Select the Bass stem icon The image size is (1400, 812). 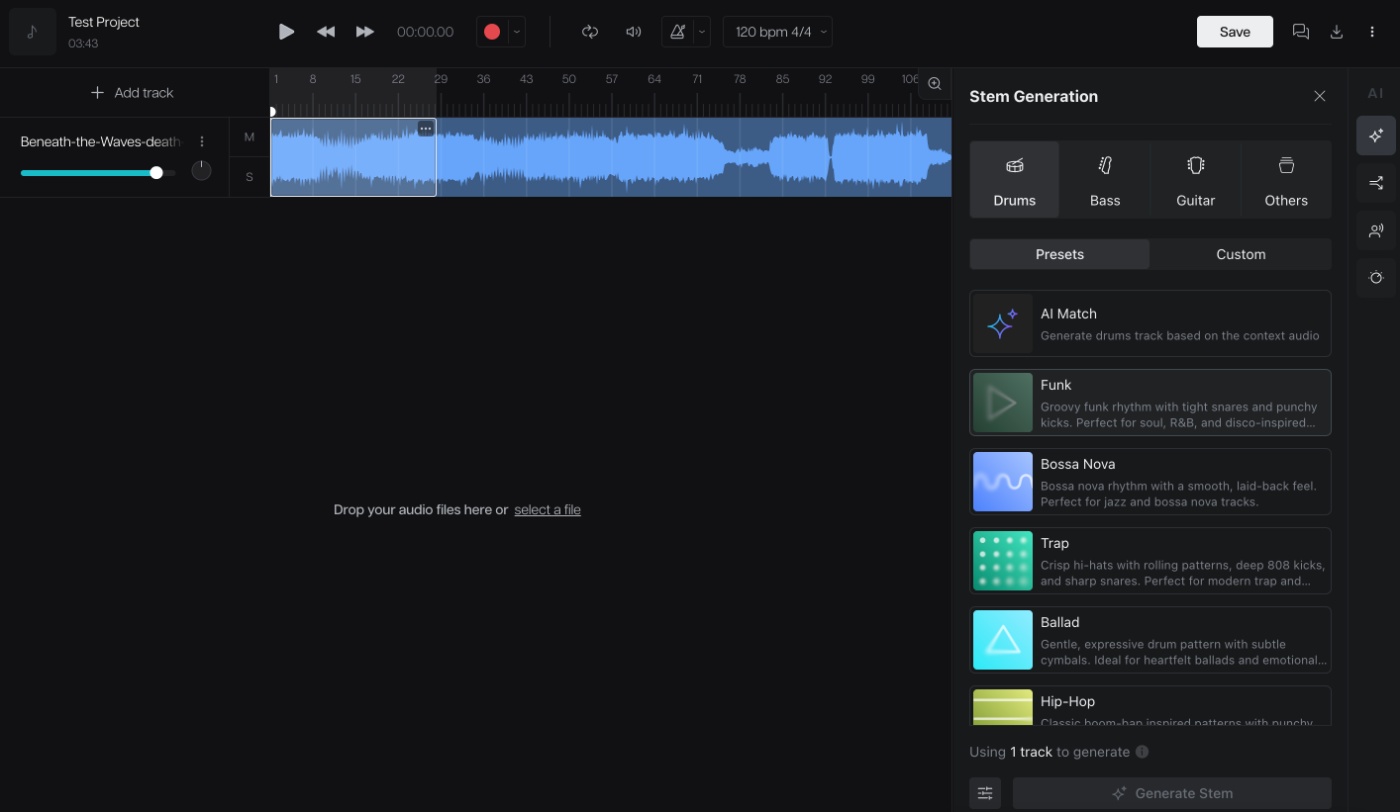(1104, 180)
